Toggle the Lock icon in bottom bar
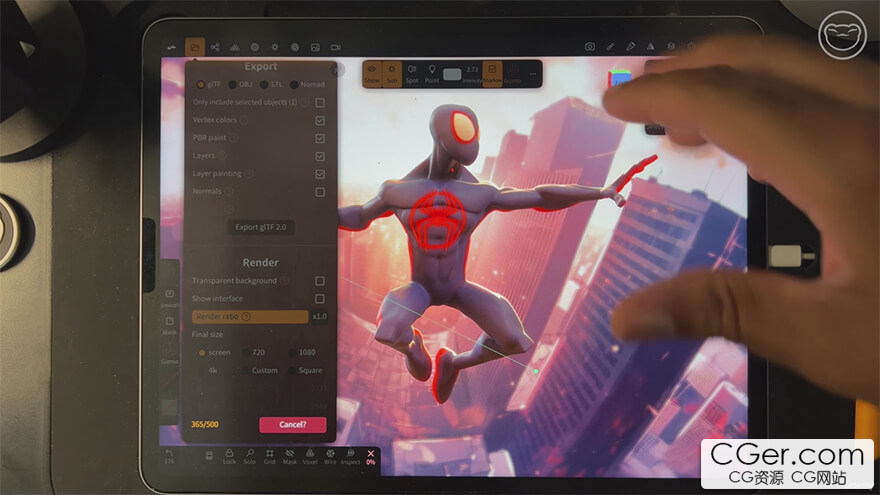 229,456
